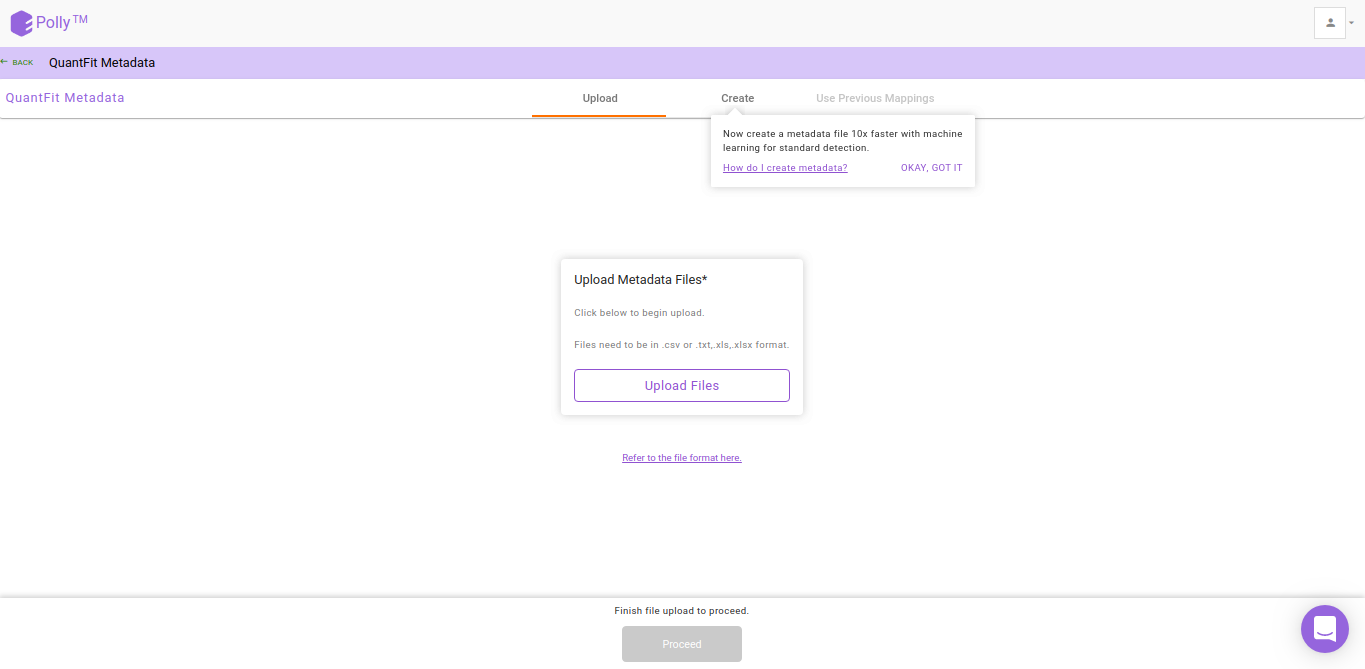Open the chat support bubble icon

[1325, 629]
